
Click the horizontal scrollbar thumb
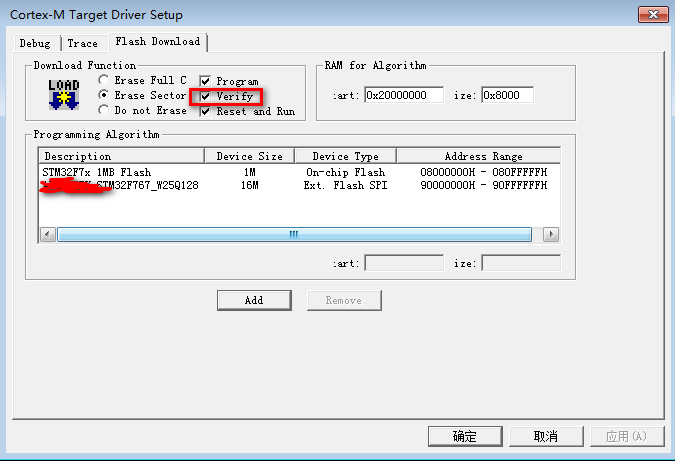pos(294,235)
